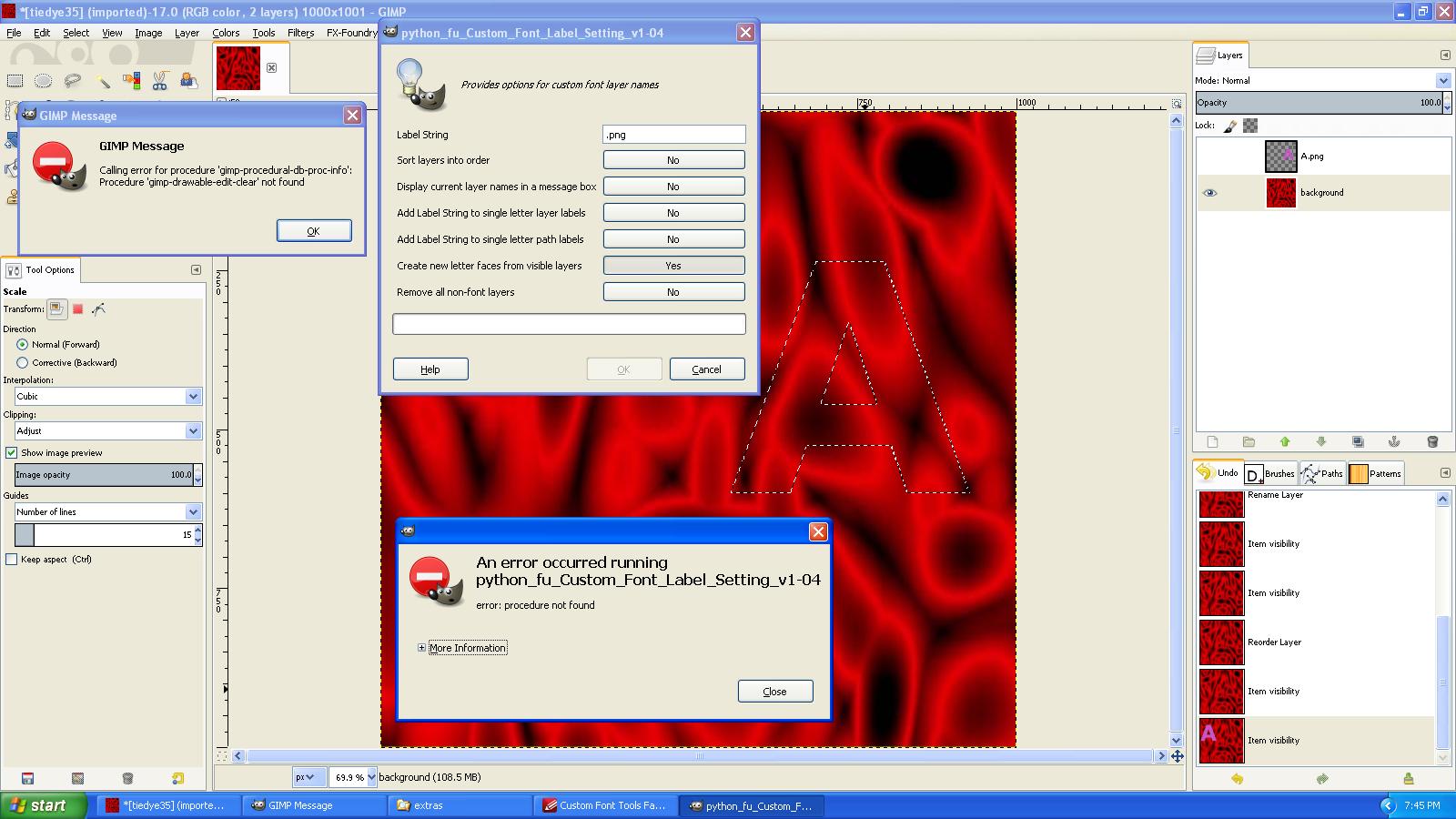Create a new layer group
This screenshot has width=1456, height=819.
(1249, 442)
